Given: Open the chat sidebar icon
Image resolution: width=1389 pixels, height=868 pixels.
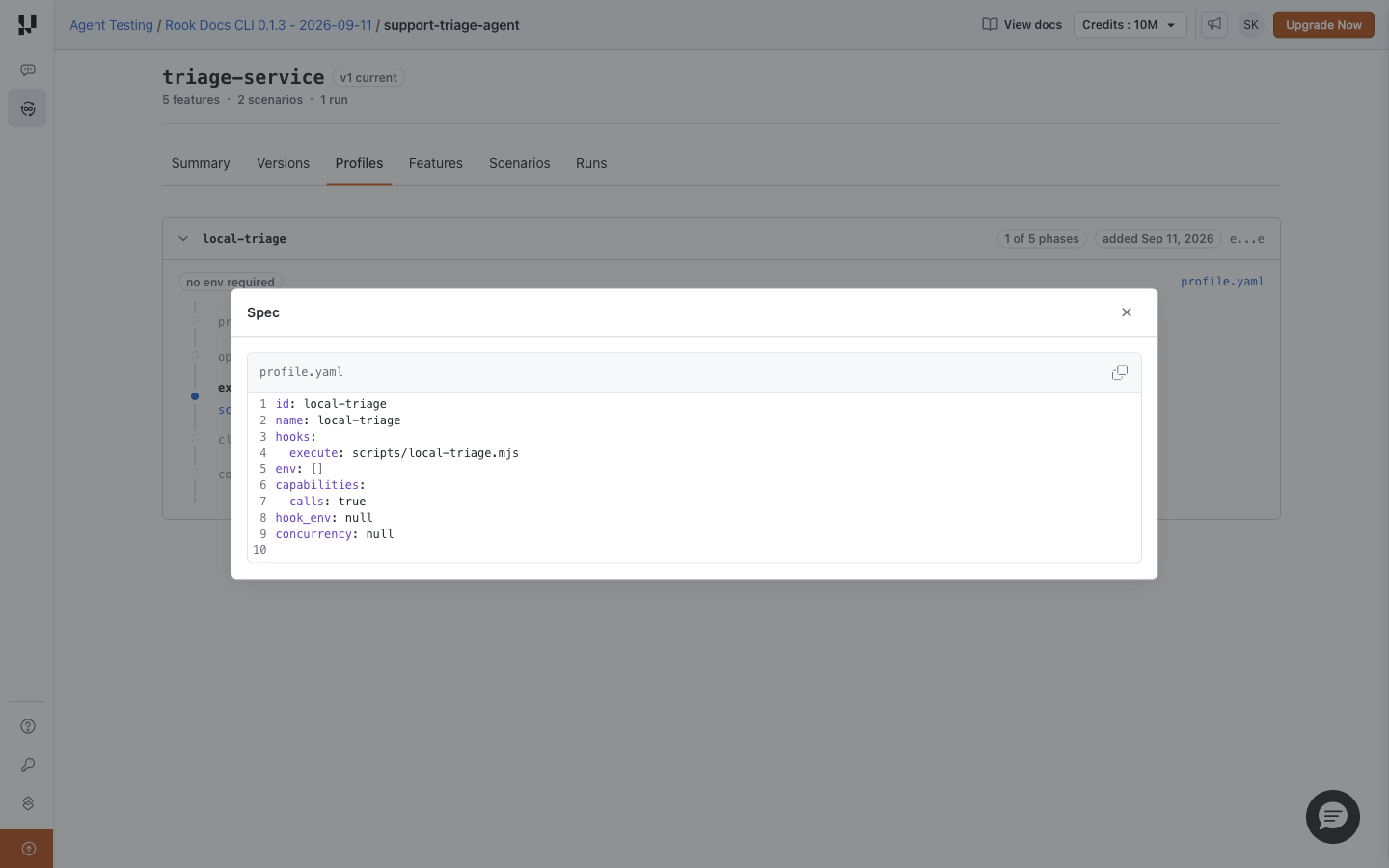Looking at the screenshot, I should coord(28,69).
